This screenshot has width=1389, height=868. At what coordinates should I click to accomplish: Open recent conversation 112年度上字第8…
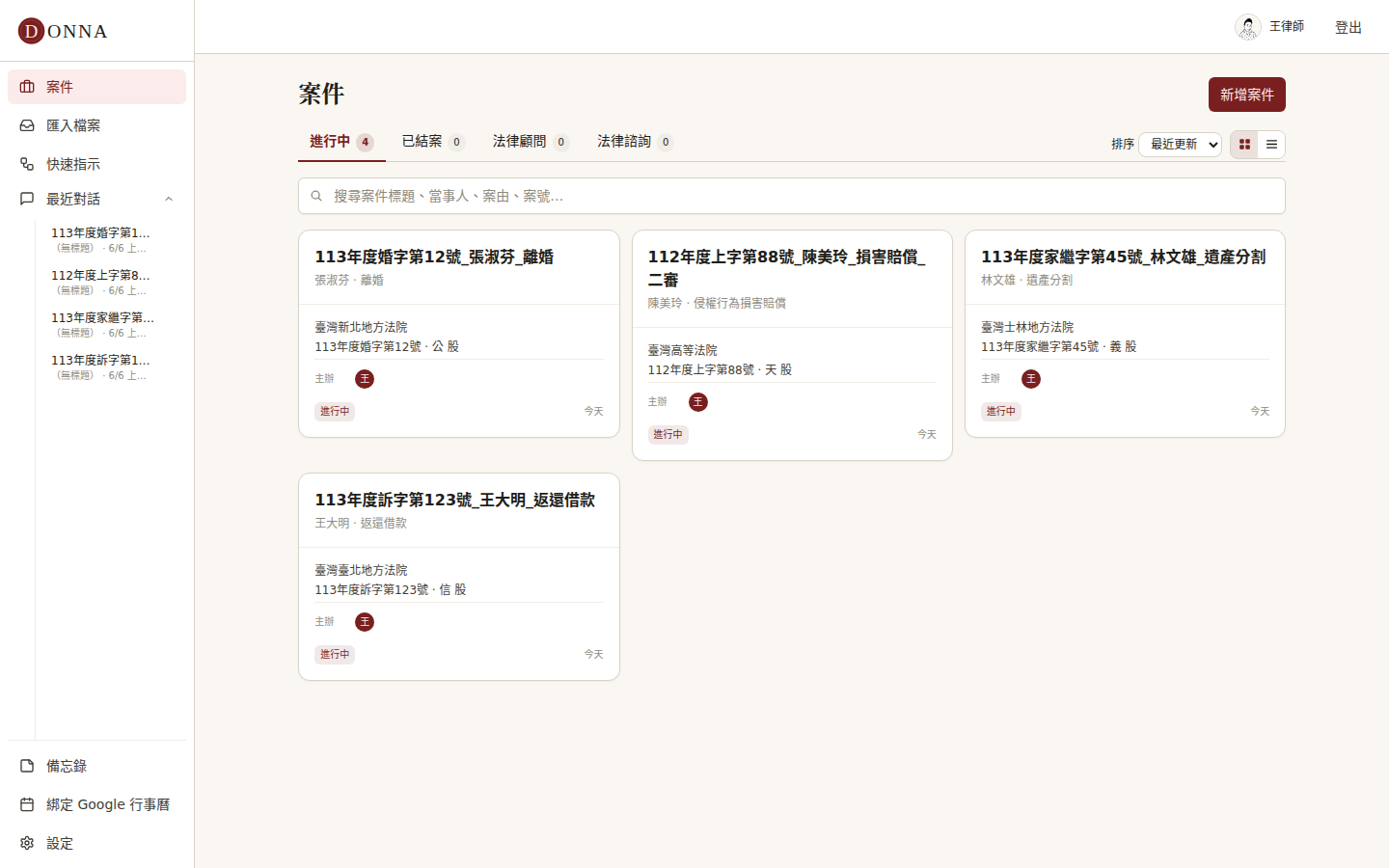click(x=111, y=283)
